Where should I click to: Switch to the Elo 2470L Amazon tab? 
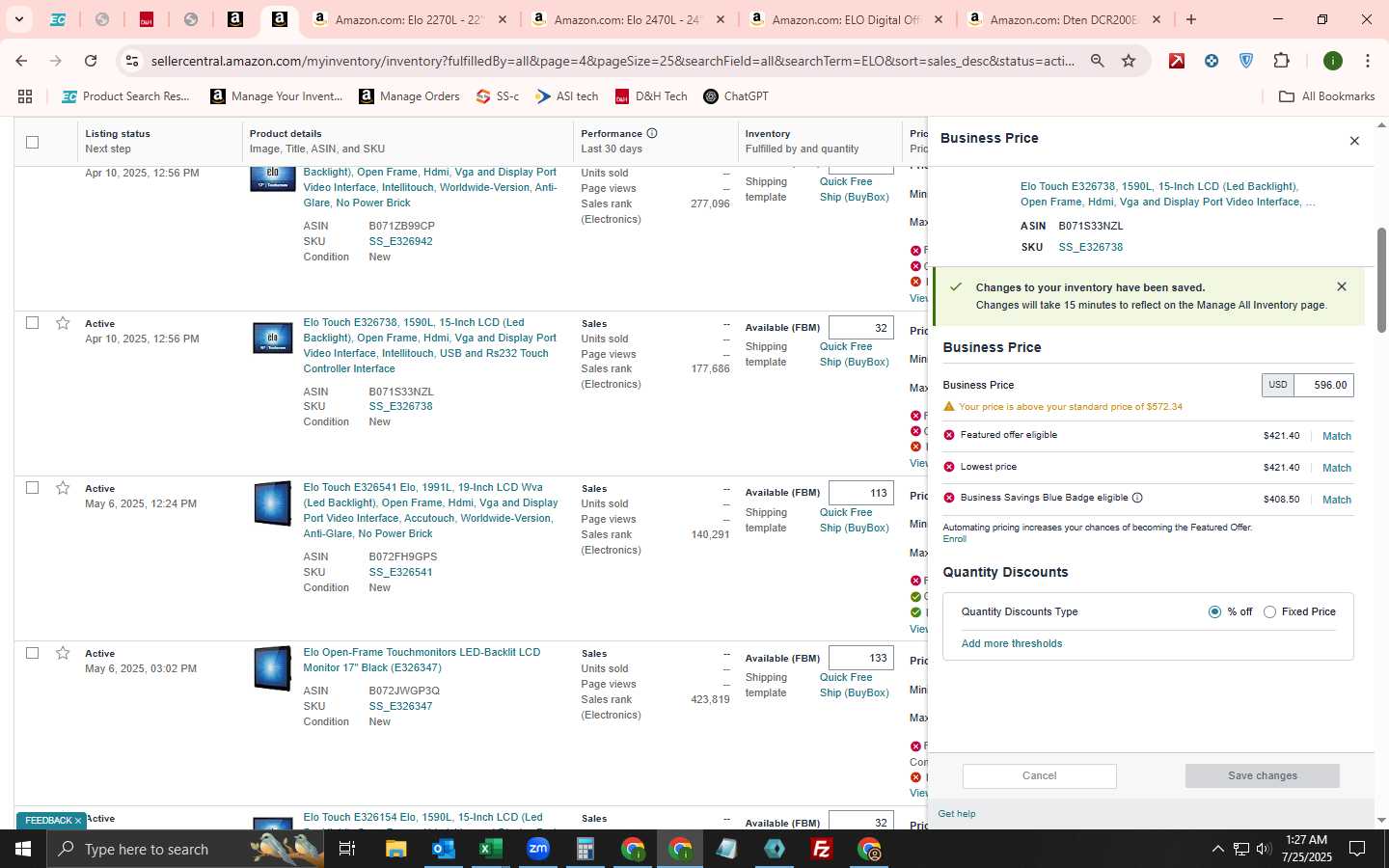629,19
